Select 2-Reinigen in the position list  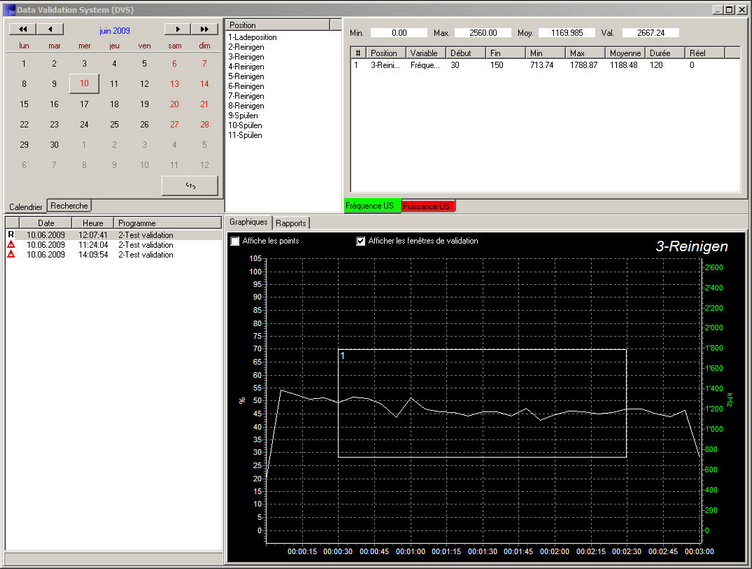tap(246, 47)
